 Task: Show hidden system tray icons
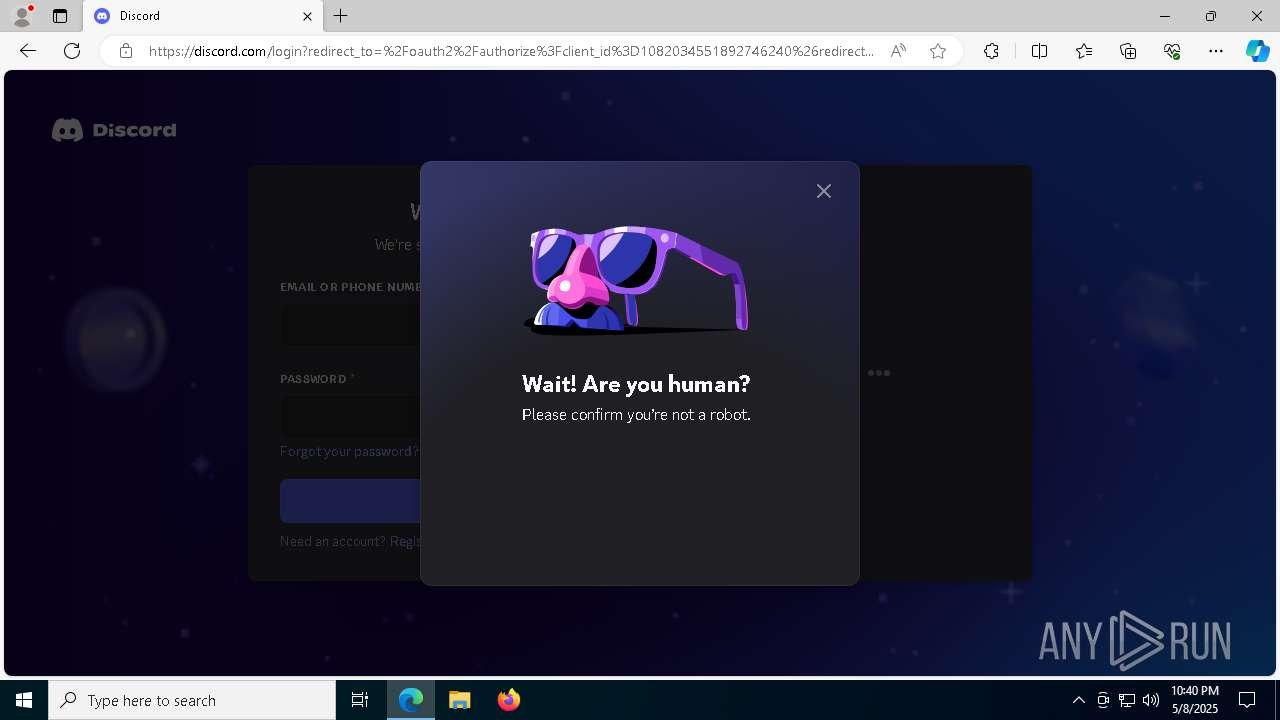[1078, 700]
